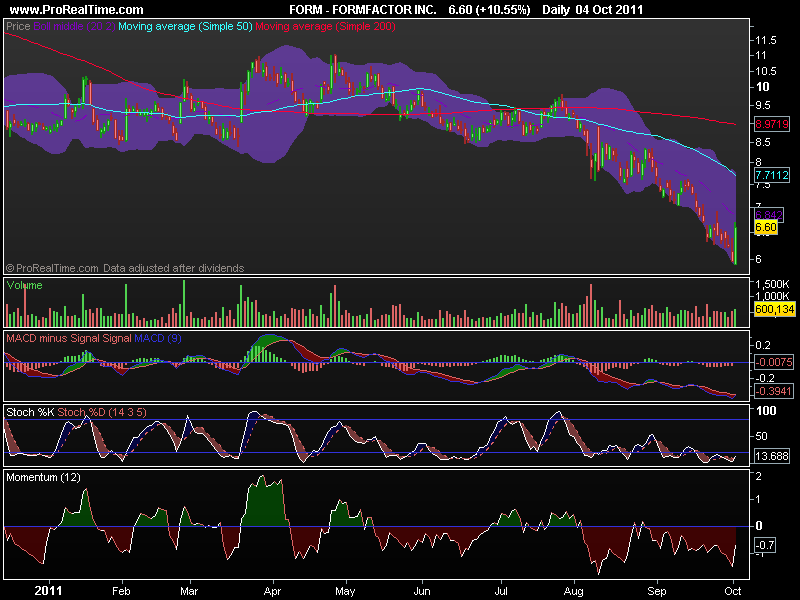
Task: Click the 8.9719 red price tag
Action: click(771, 123)
